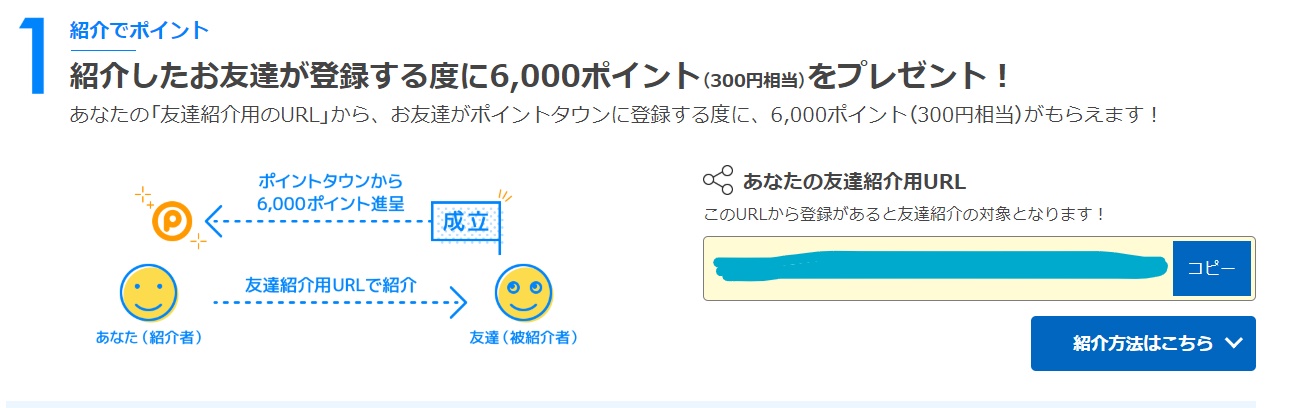This screenshot has height=408, width=1289.
Task: Click the あなたの友達紹介用URL title
Action: click(x=854, y=182)
